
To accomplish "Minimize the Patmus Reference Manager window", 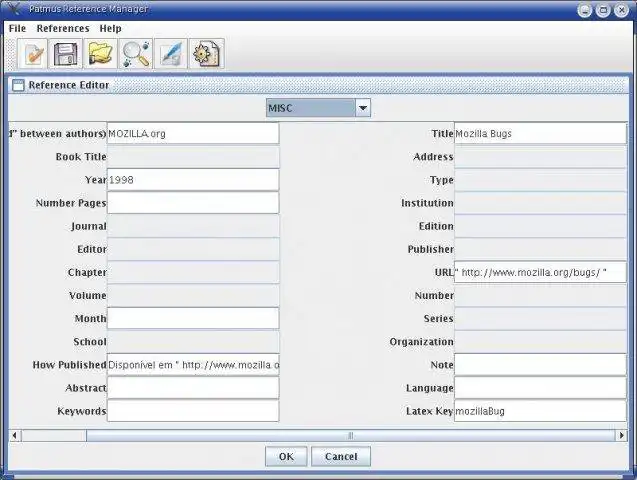I will click(x=585, y=10).
